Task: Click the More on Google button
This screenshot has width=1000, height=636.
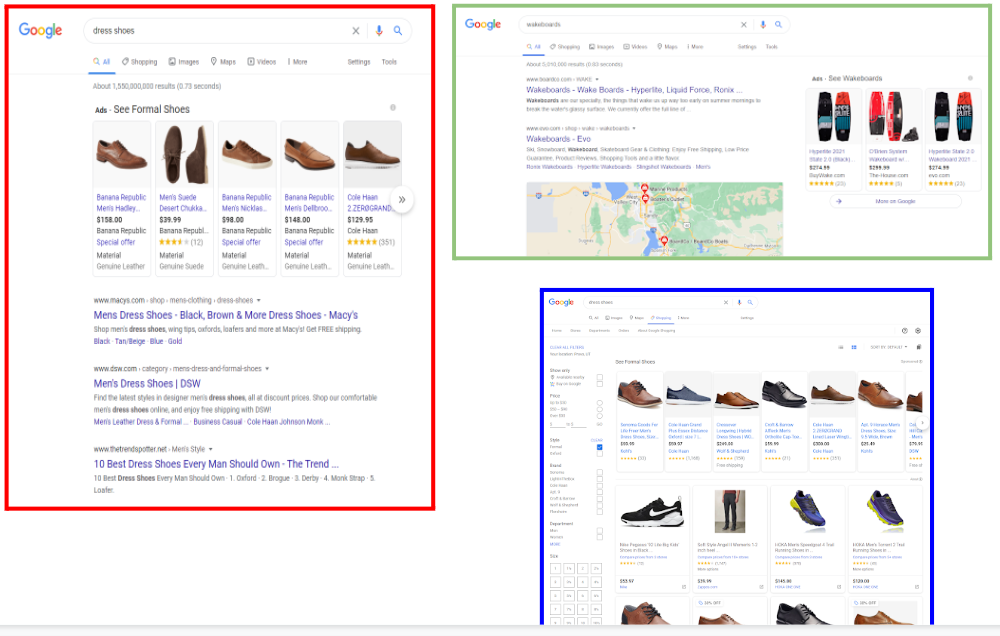Action: 895,201
